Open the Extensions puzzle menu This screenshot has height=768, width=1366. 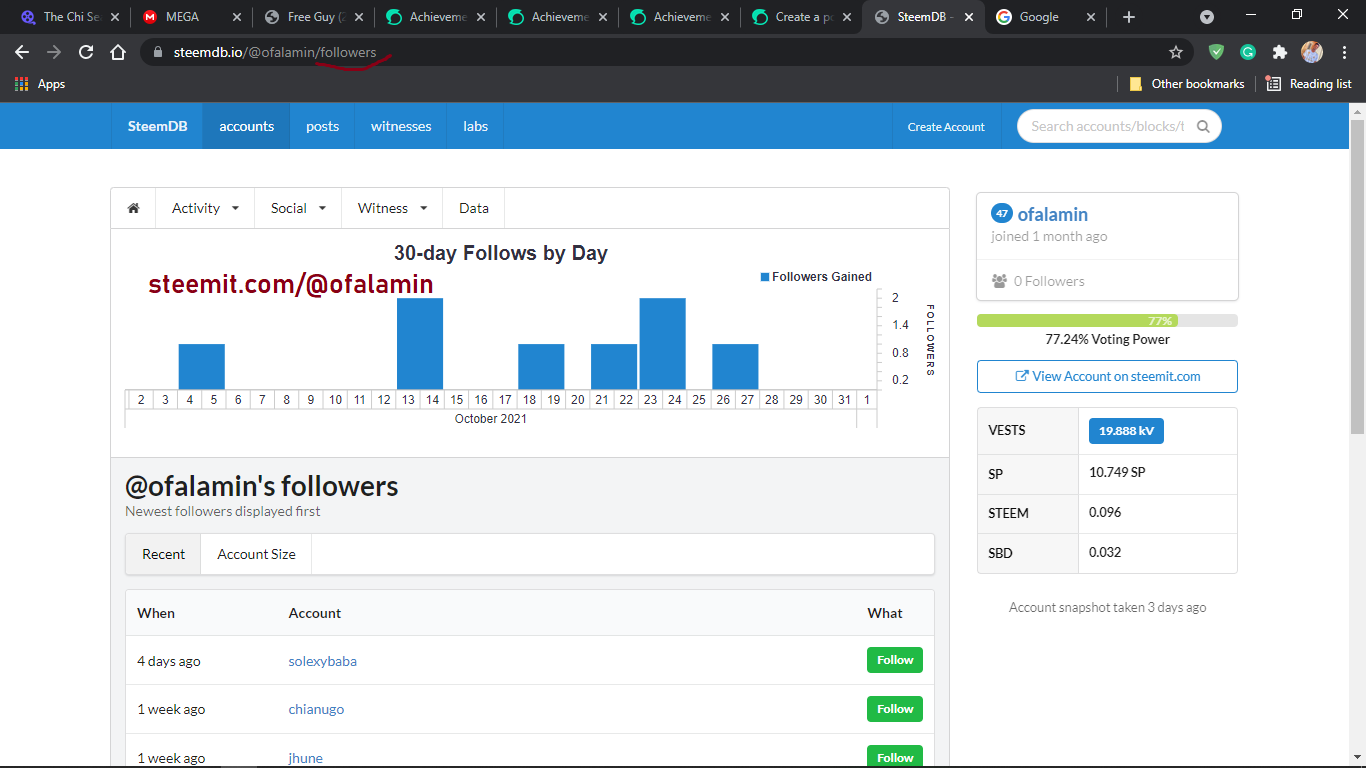click(1280, 52)
